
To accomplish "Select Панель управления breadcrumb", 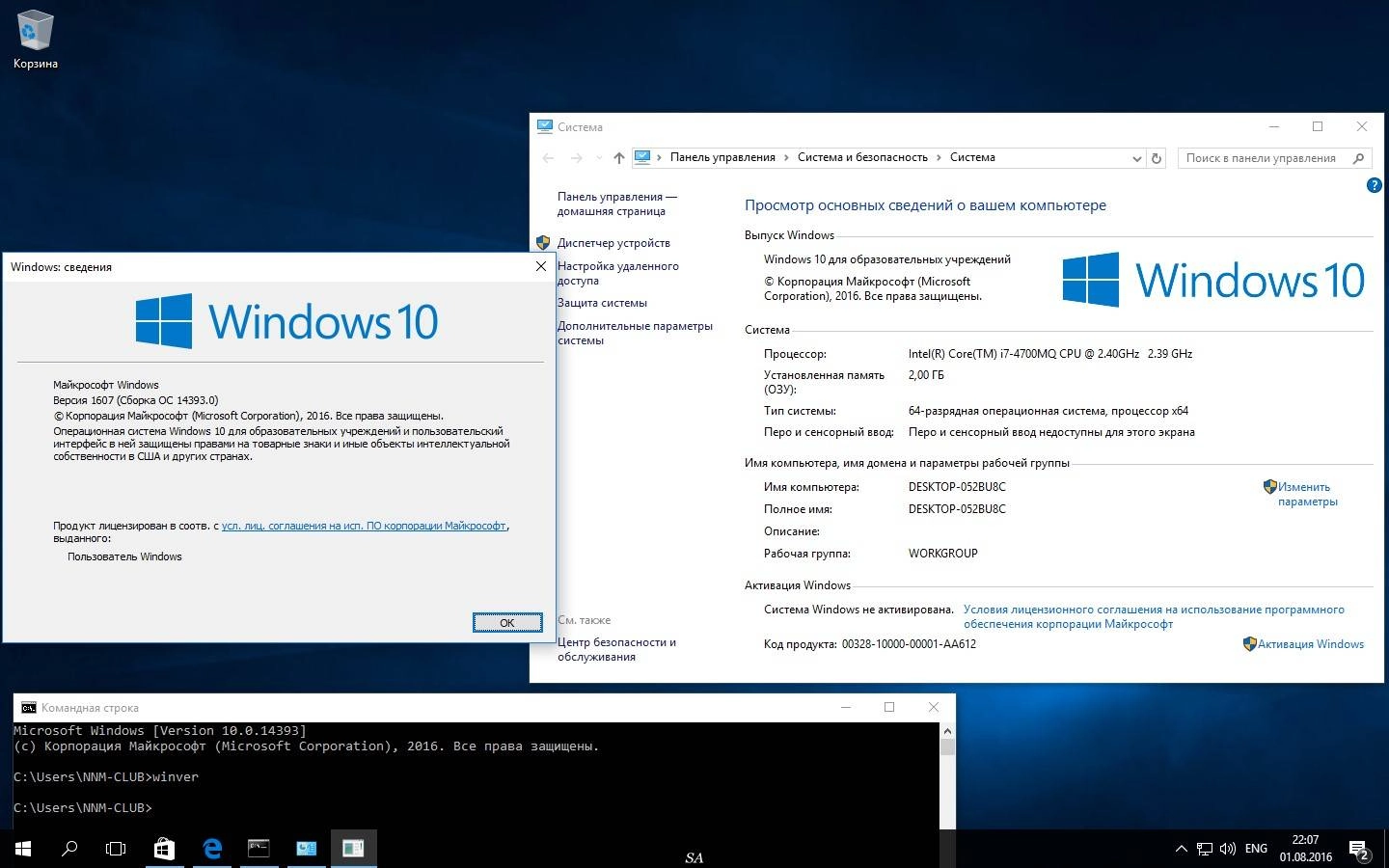I will tap(722, 157).
